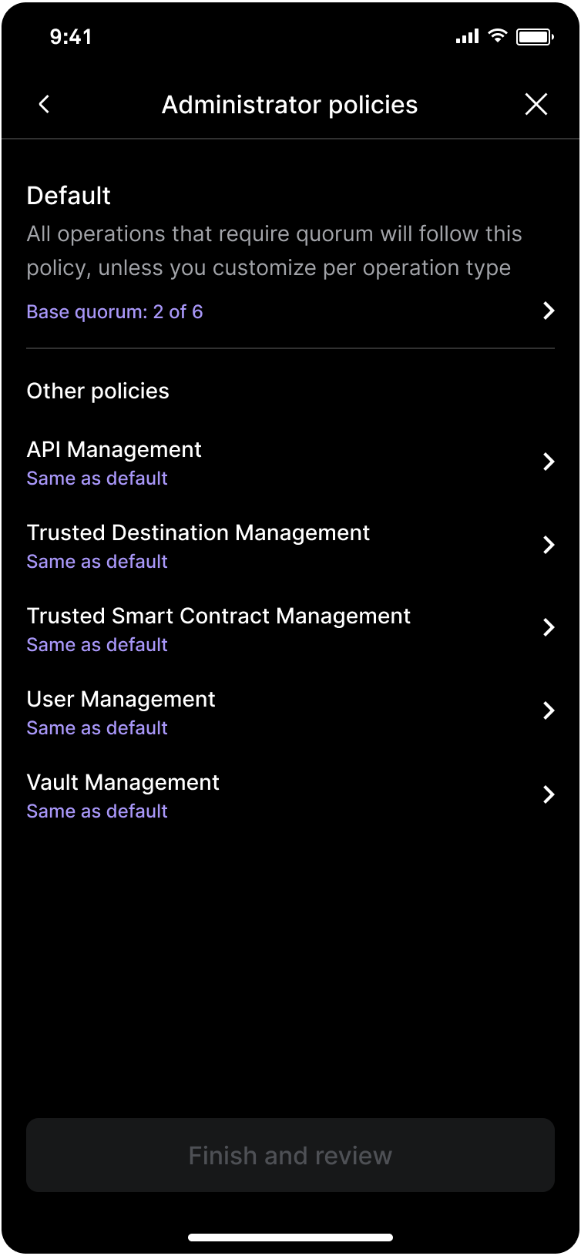This screenshot has width=580, height=1256.
Task: Tap the home indicator bar
Action: pyautogui.click(x=290, y=1237)
